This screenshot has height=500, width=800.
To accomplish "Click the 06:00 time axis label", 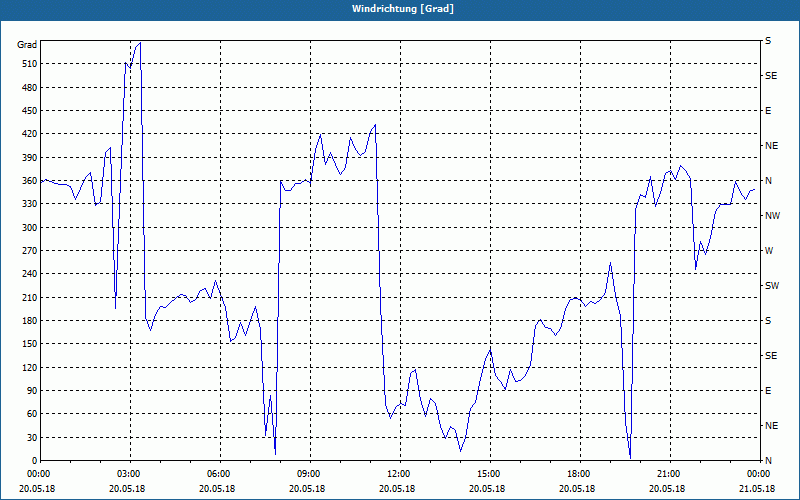I will click(x=217, y=473).
